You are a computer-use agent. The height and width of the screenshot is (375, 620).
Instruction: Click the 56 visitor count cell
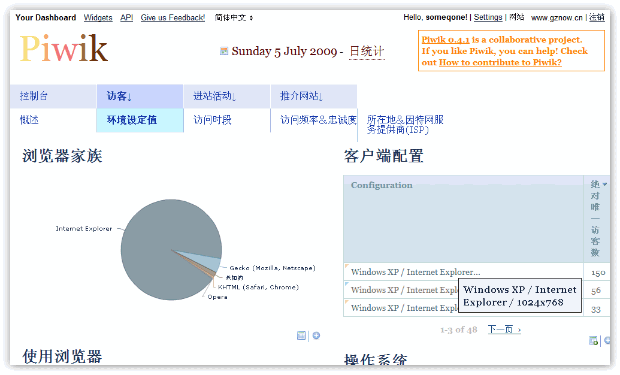click(x=596, y=291)
